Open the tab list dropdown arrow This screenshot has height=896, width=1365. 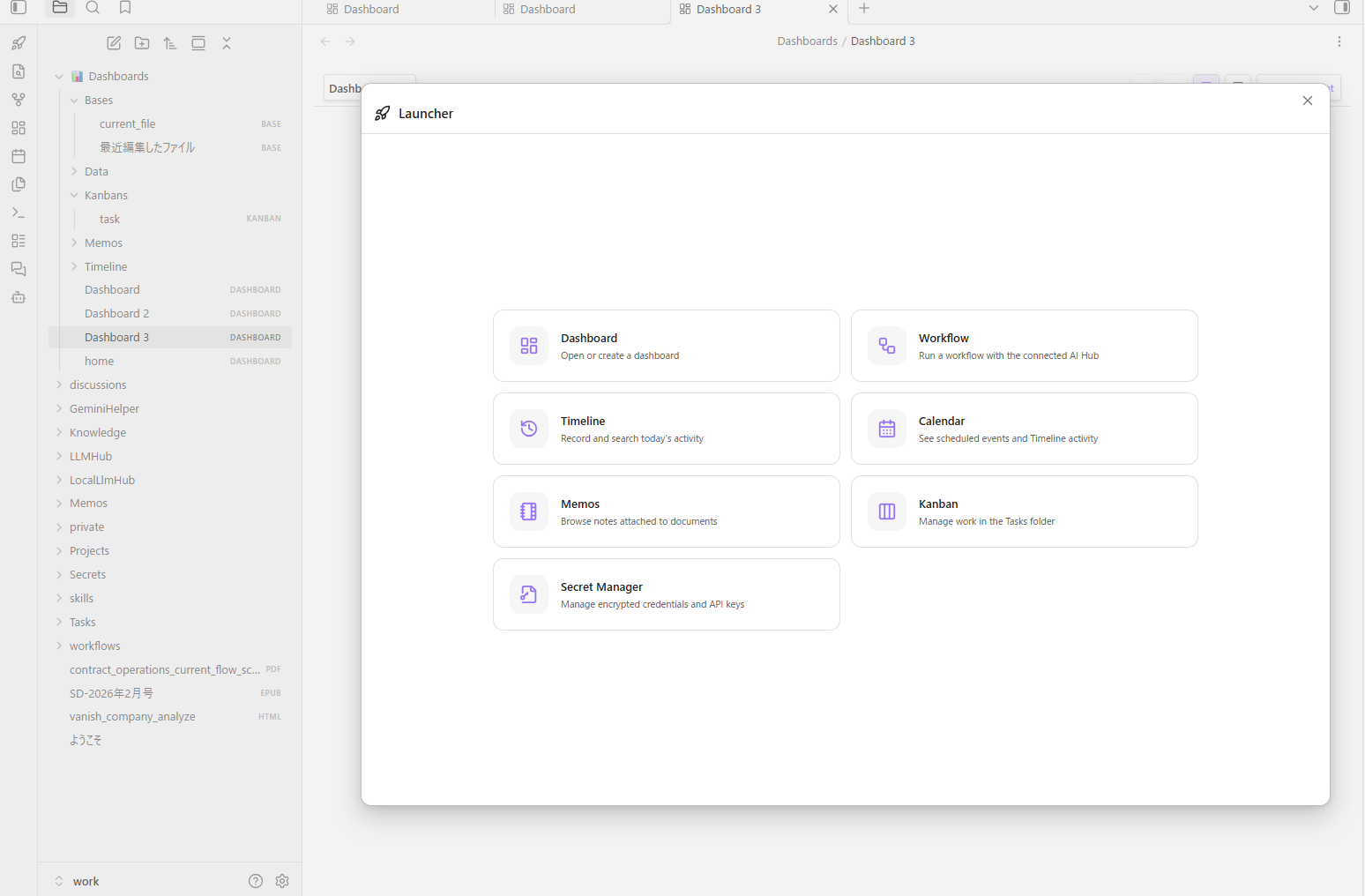click(x=1314, y=8)
